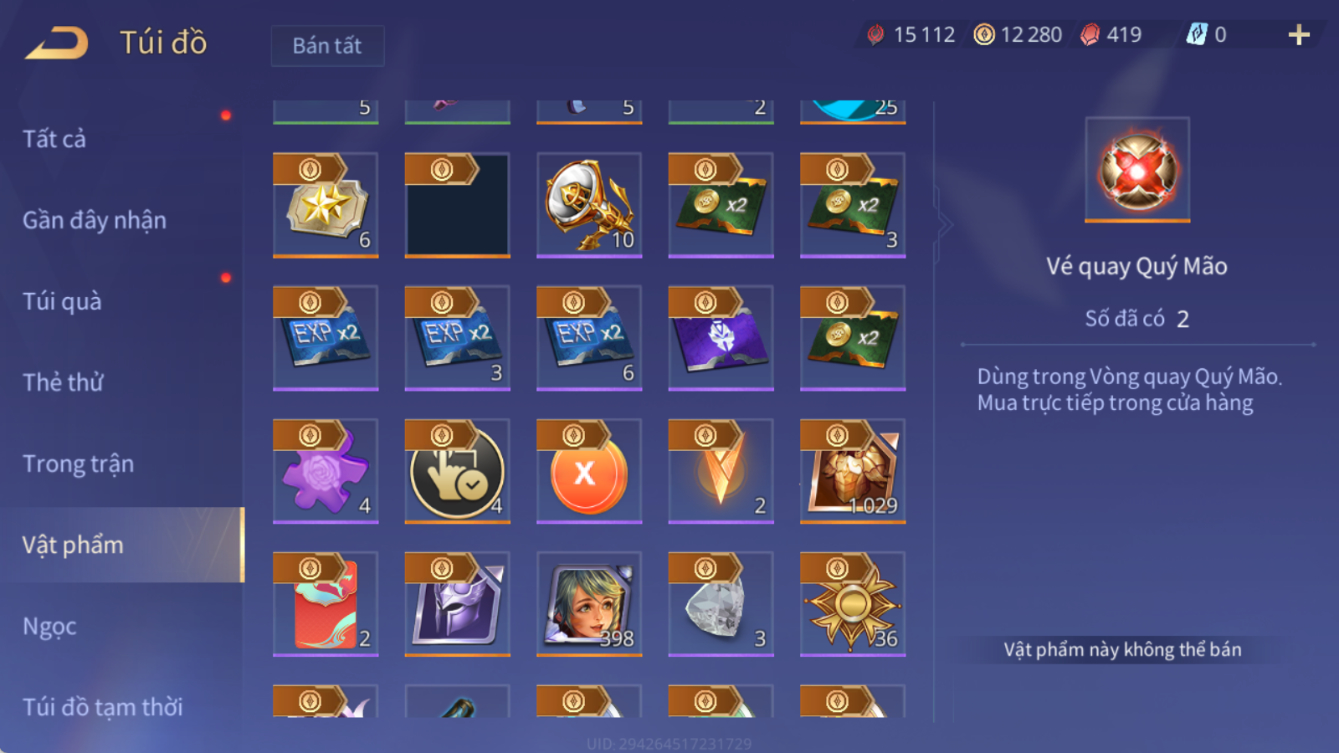Select the purple rose puzzle piece
Screen dimensions: 1339x753
click(x=325, y=471)
